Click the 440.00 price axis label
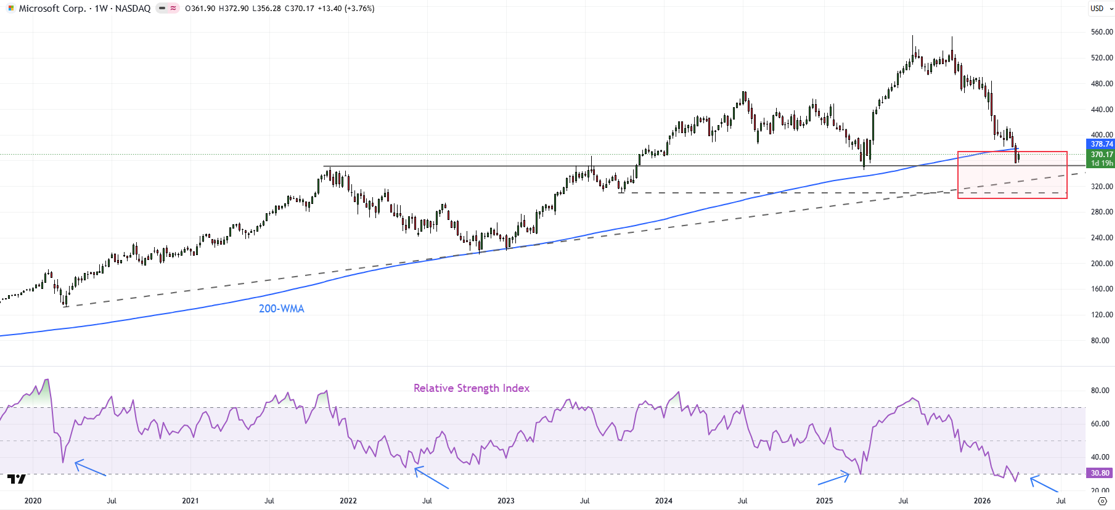This screenshot has width=1115, height=510. click(x=1101, y=110)
